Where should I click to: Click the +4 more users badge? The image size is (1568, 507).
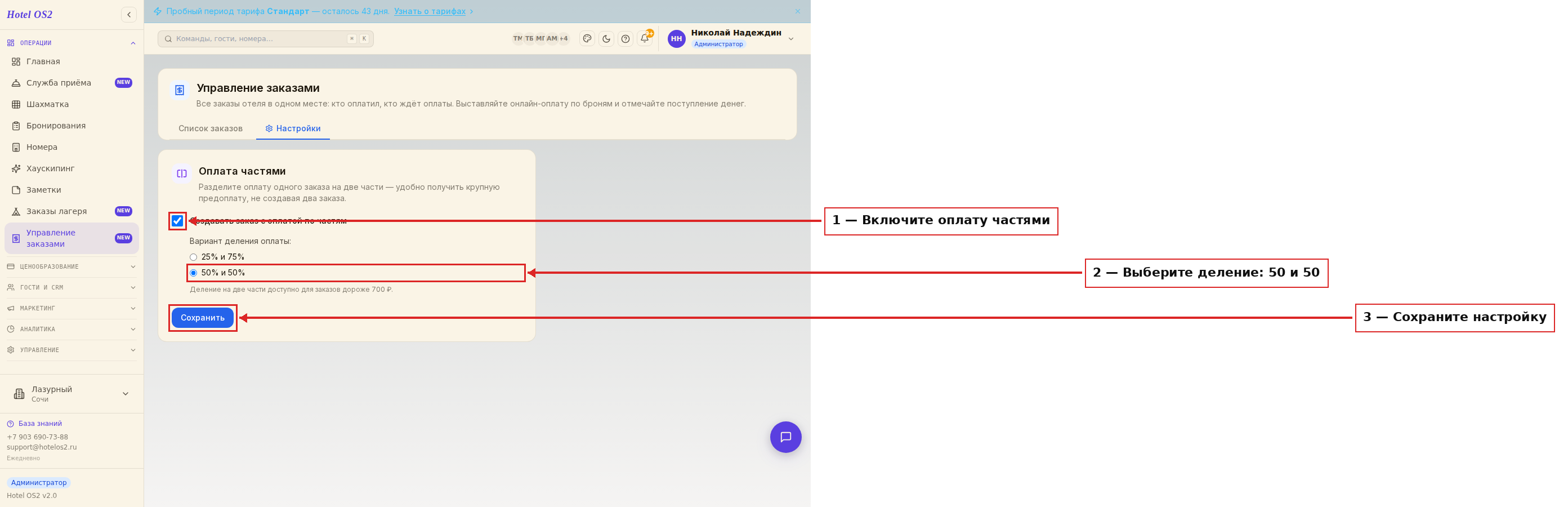click(x=564, y=38)
